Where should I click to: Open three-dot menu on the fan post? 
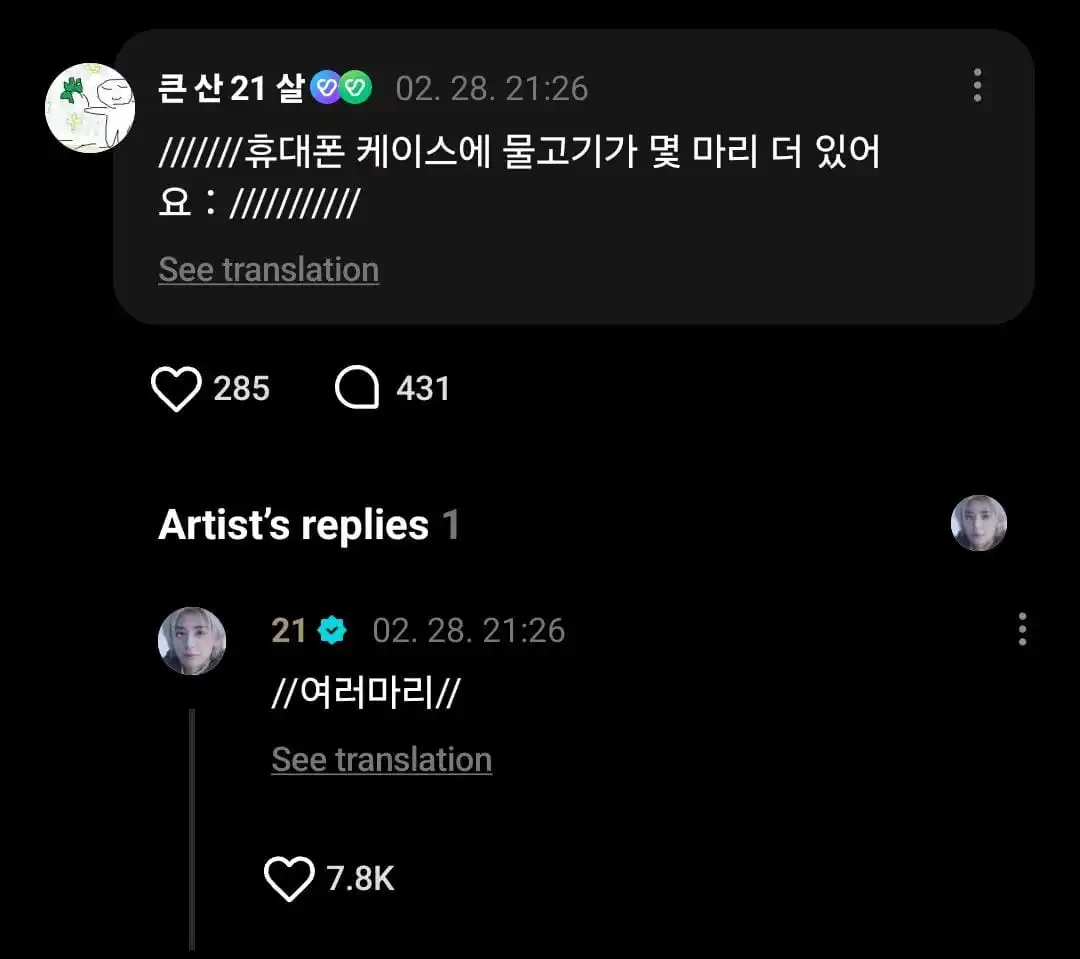[977, 86]
